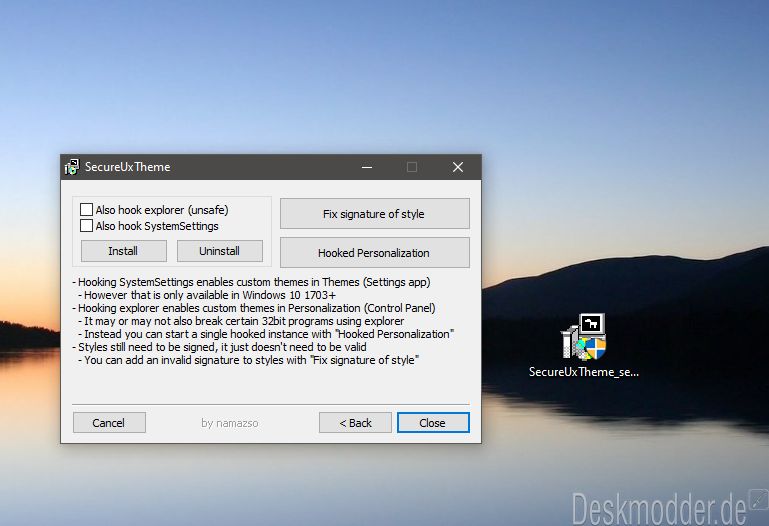Click 'Styles still need to be signed' line
769x526 pixels.
(x=220, y=347)
